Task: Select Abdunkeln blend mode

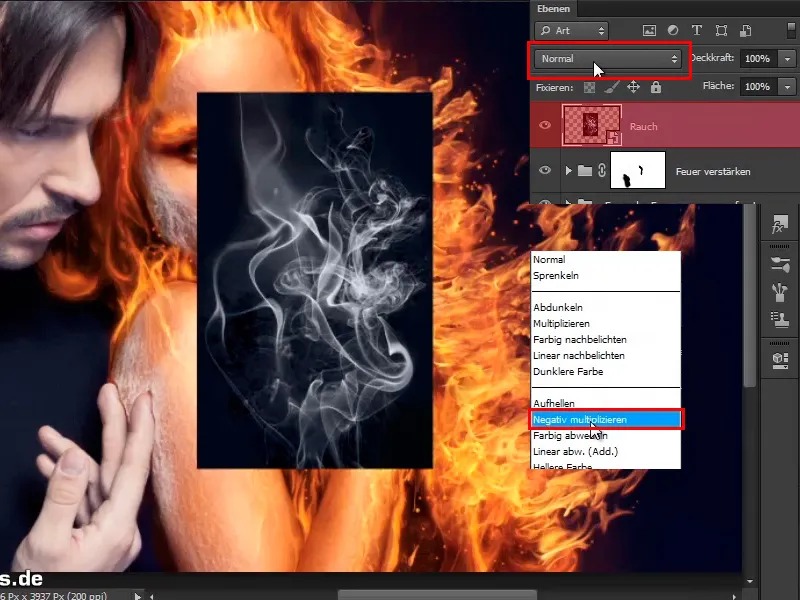Action: (x=606, y=307)
